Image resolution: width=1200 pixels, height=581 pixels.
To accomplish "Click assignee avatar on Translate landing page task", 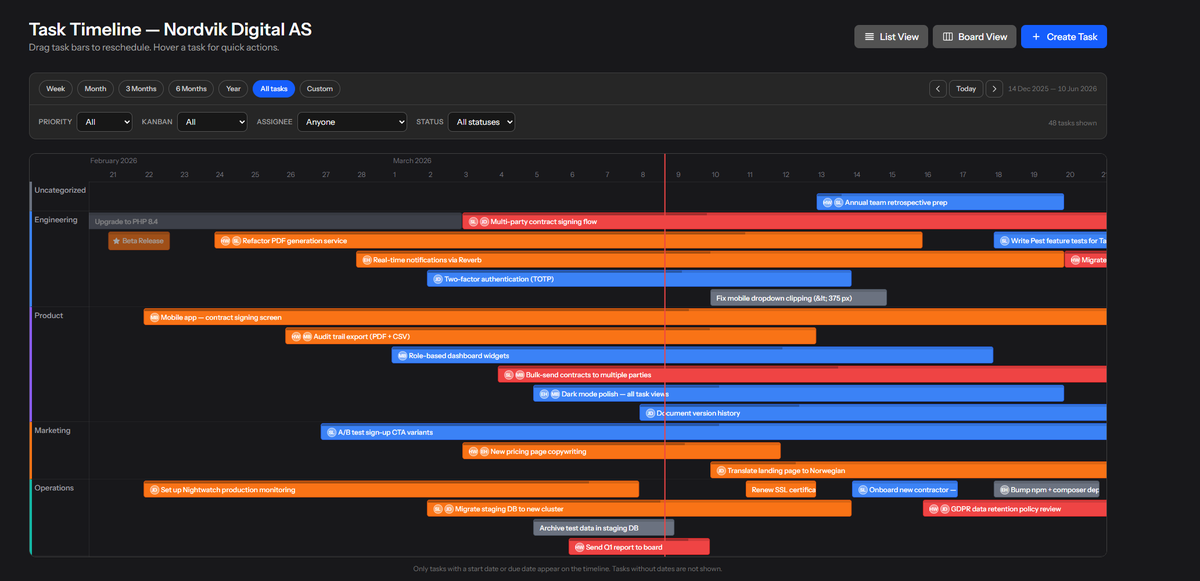I will [720, 470].
